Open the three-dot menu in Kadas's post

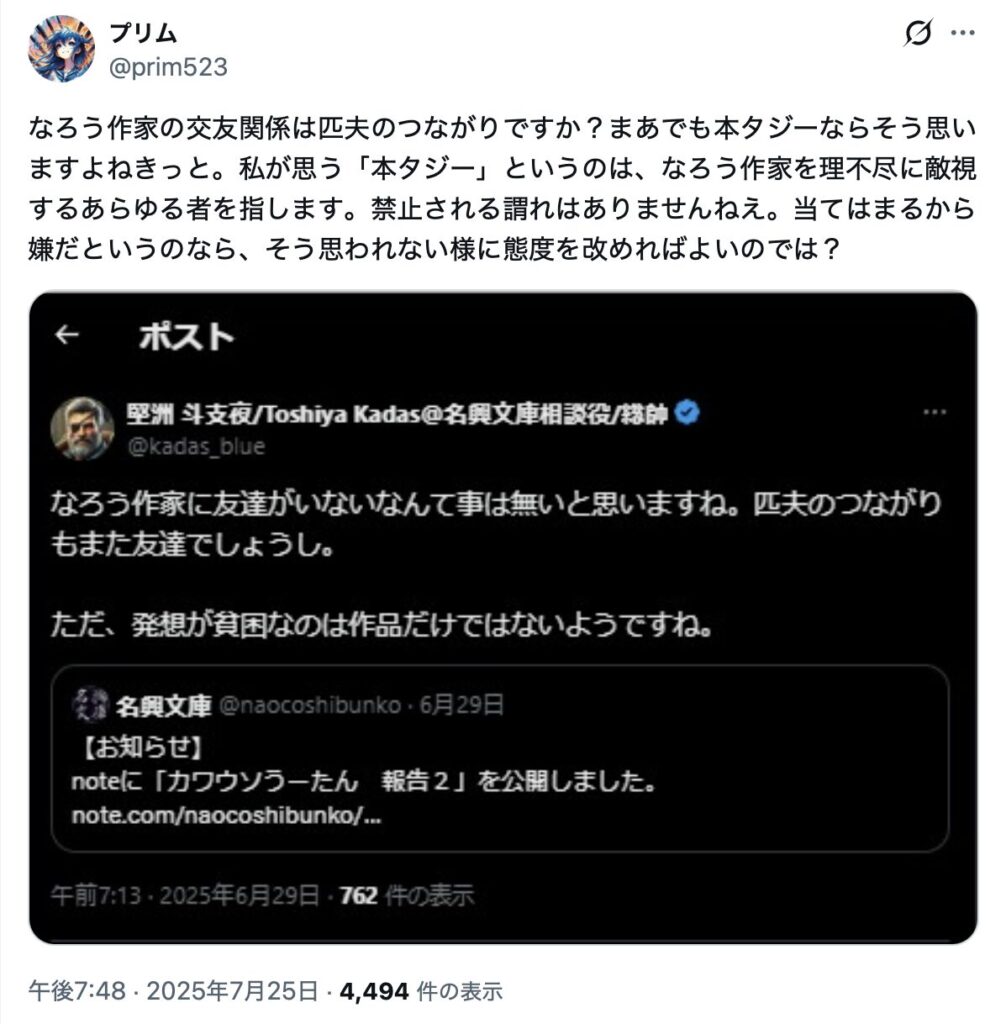pos(933,413)
